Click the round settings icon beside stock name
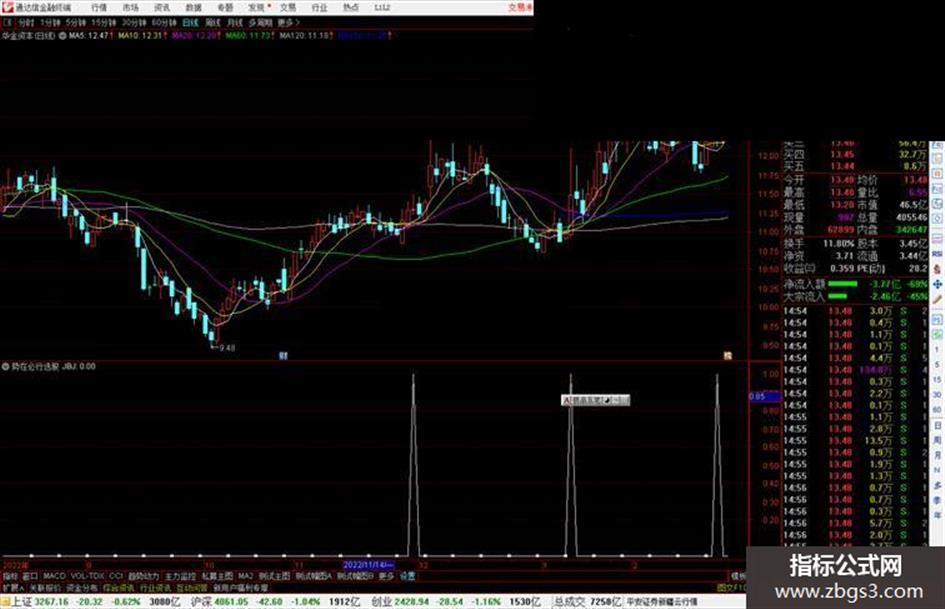This screenshot has width=945, height=609. (x=61, y=36)
